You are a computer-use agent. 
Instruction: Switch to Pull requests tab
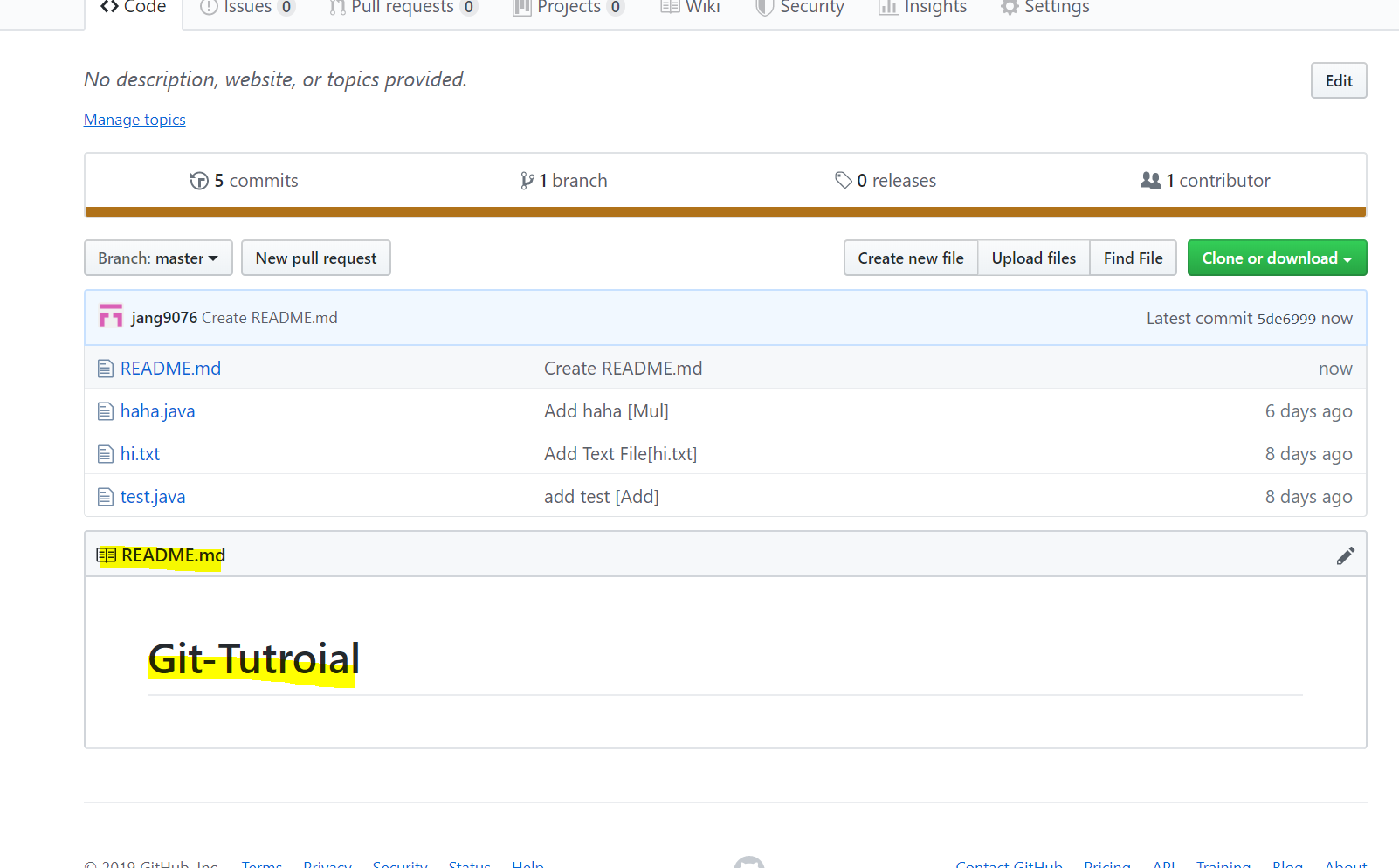(x=403, y=8)
